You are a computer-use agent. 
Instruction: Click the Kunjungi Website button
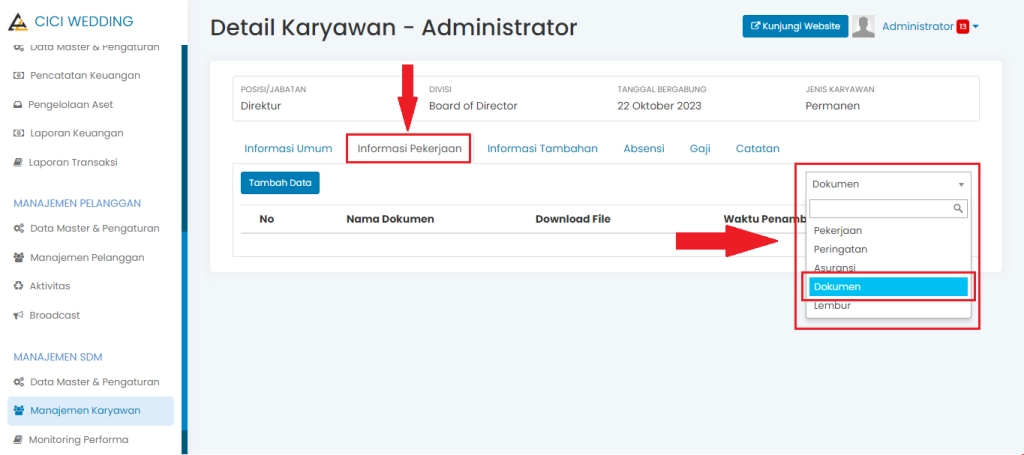(795, 26)
